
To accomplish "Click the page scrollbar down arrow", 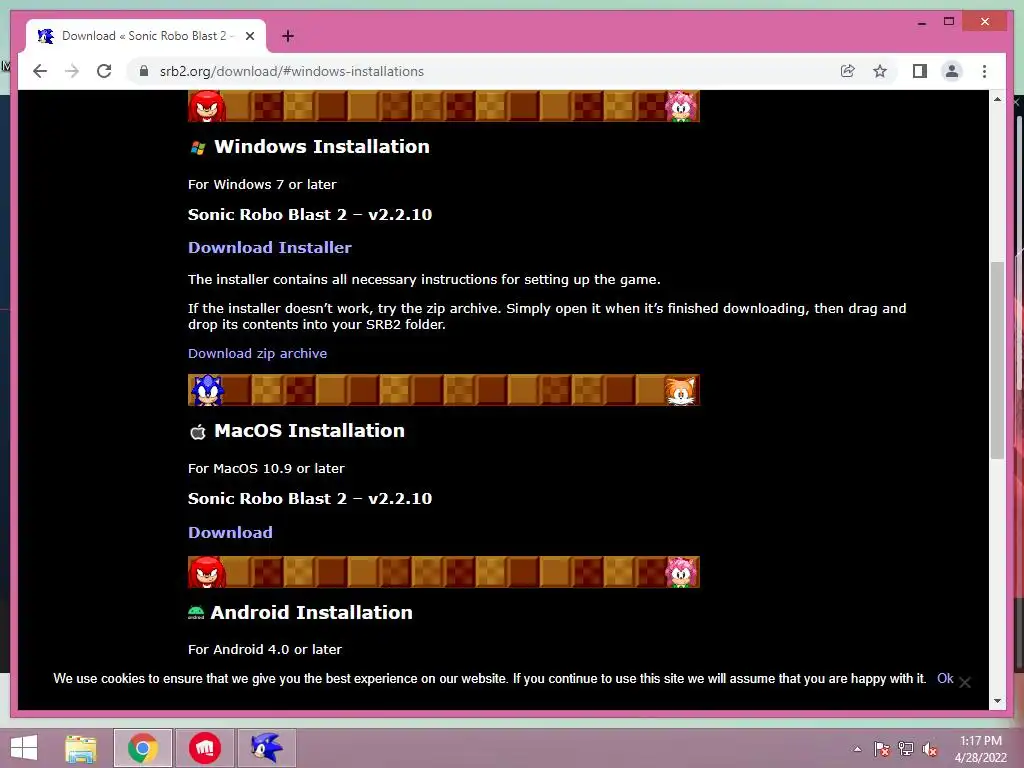I will (x=997, y=701).
